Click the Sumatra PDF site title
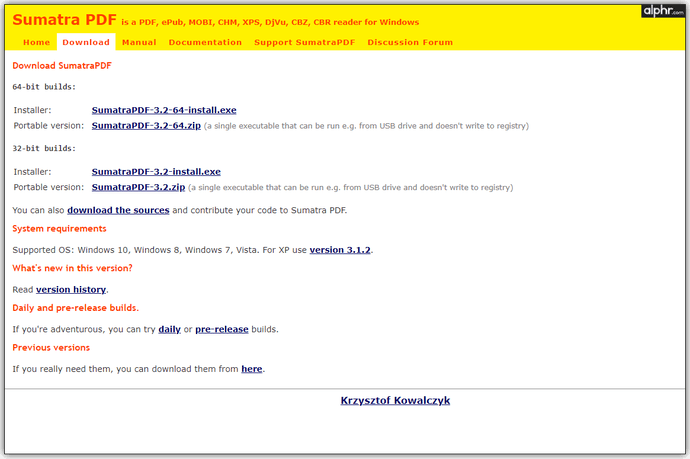The width and height of the screenshot is (690, 459). pos(64,20)
